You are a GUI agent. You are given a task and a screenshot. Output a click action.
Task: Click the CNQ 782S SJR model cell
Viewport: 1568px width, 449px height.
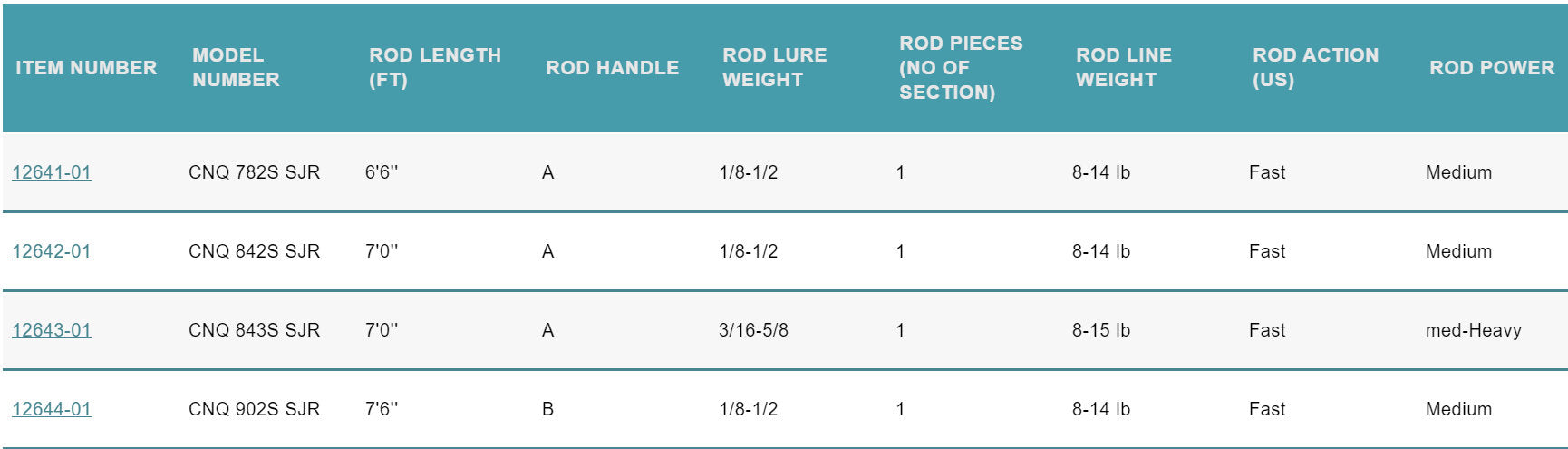coord(254,172)
